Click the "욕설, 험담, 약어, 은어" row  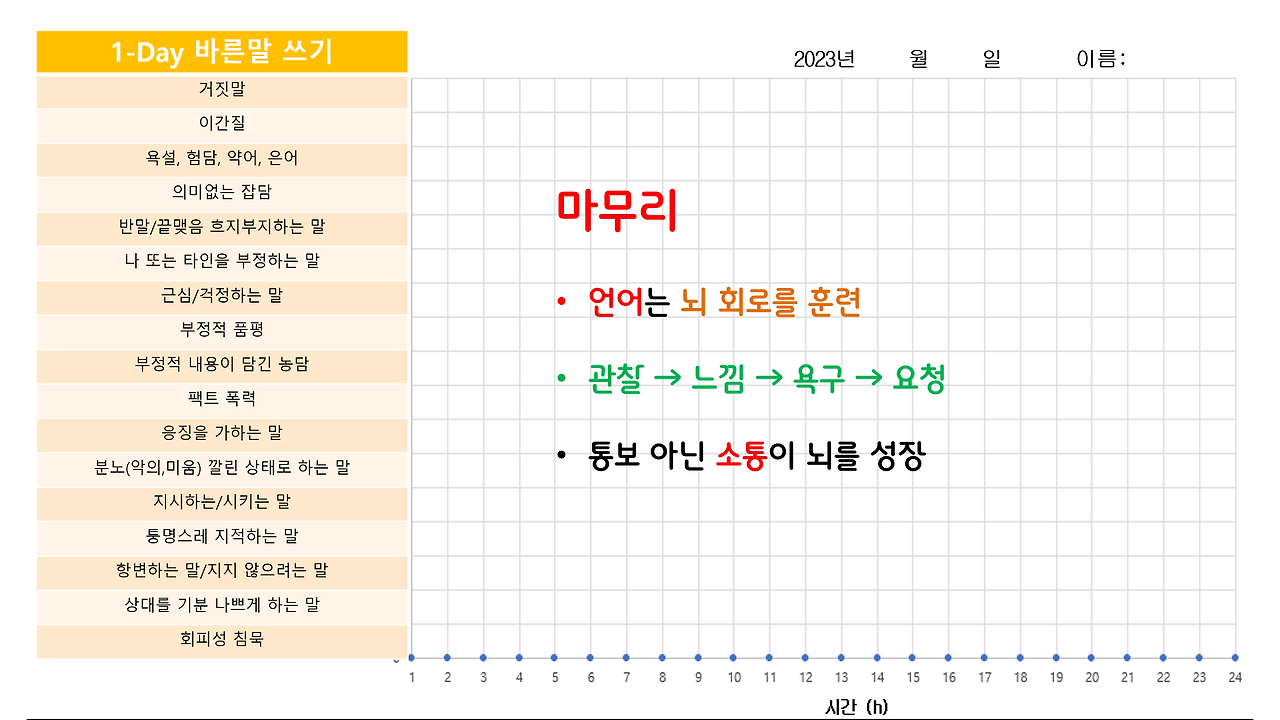click(222, 158)
